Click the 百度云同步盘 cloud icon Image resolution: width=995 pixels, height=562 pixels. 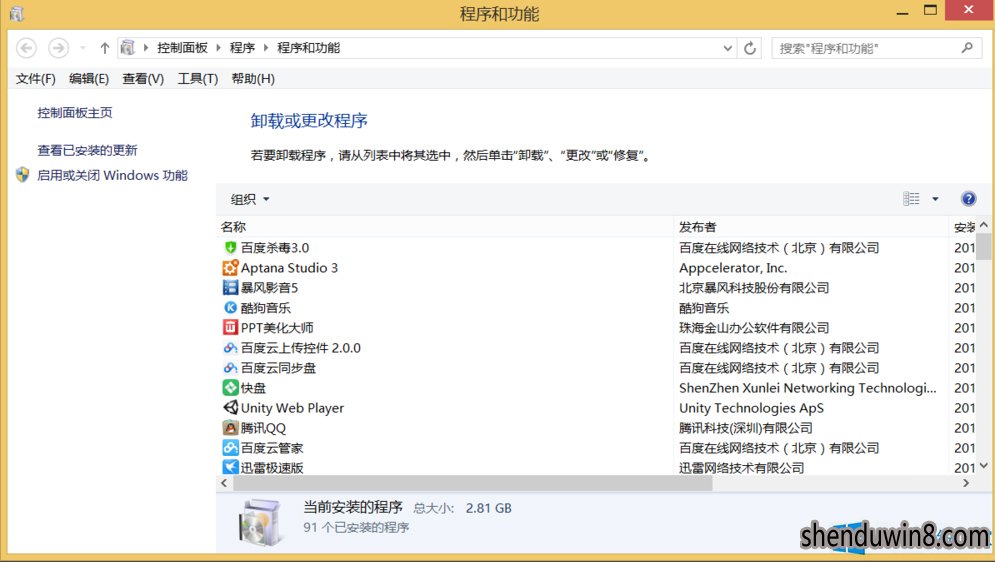coord(230,368)
